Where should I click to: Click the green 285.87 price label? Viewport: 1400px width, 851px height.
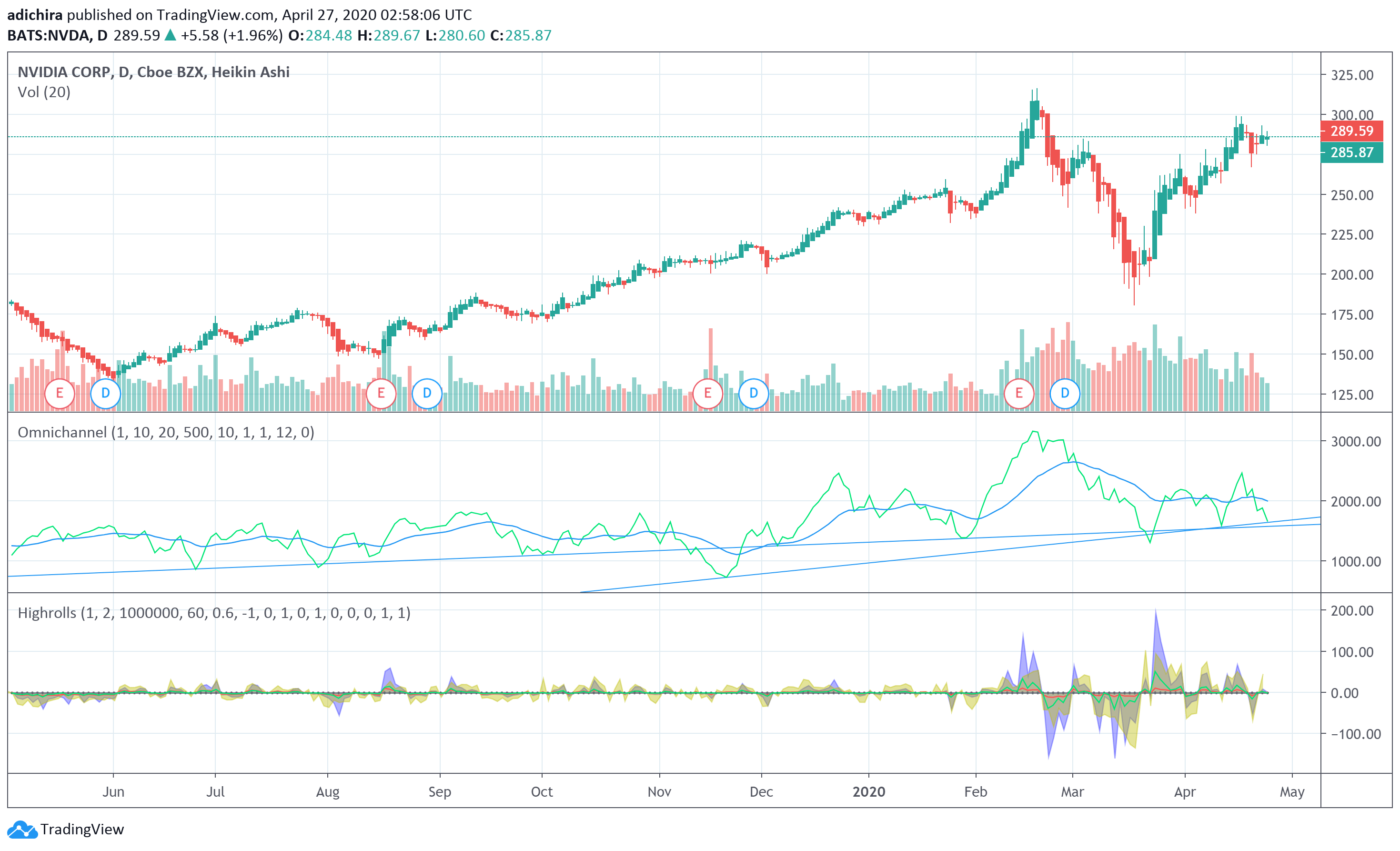click(x=1352, y=152)
